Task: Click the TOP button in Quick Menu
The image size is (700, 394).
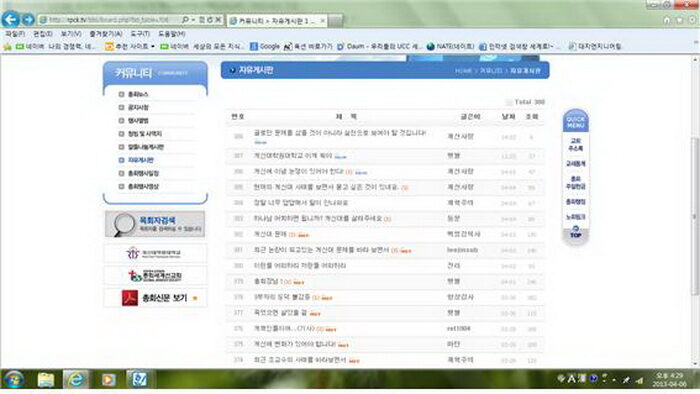Action: pos(575,233)
